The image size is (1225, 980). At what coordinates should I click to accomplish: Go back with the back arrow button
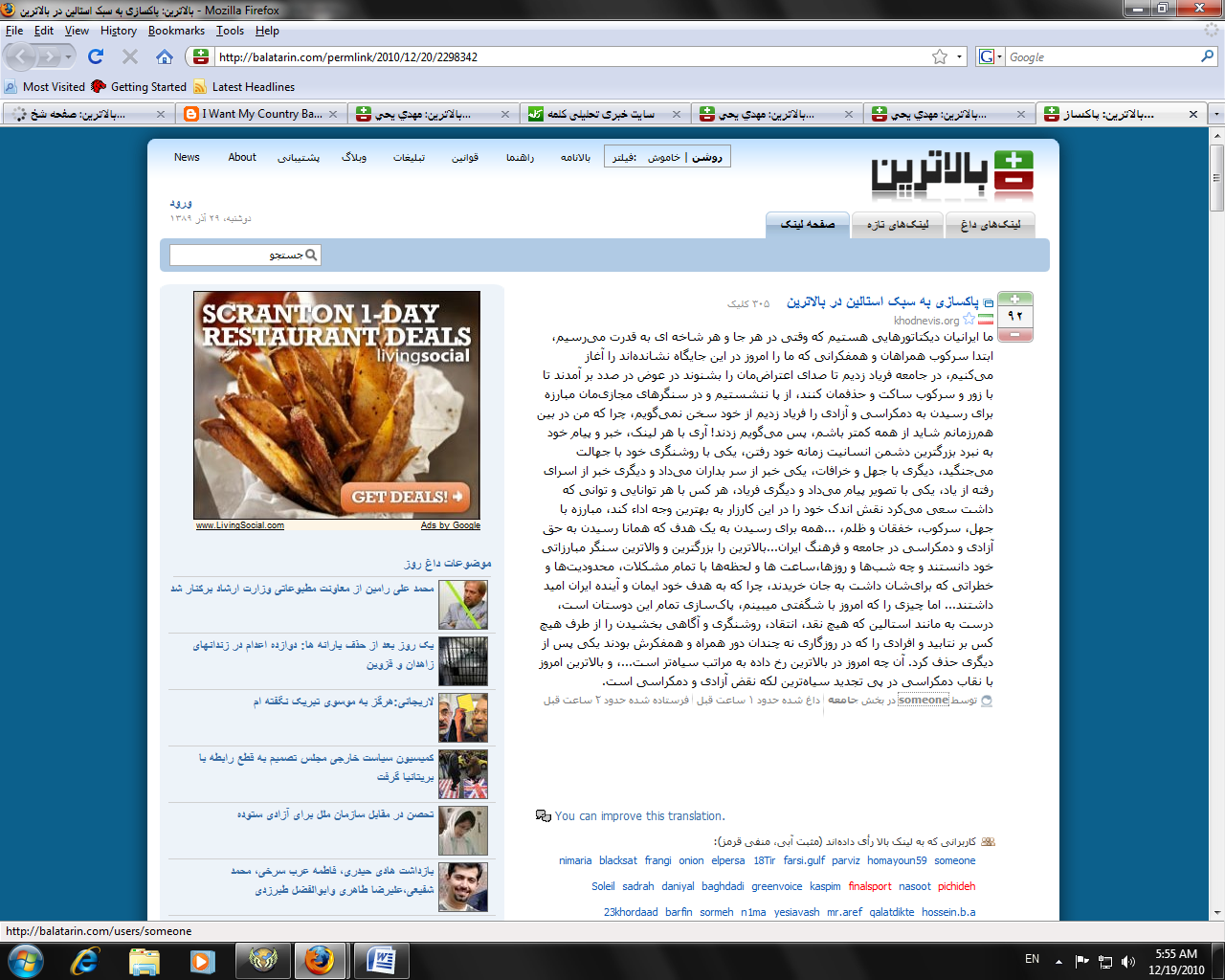pos(21,57)
